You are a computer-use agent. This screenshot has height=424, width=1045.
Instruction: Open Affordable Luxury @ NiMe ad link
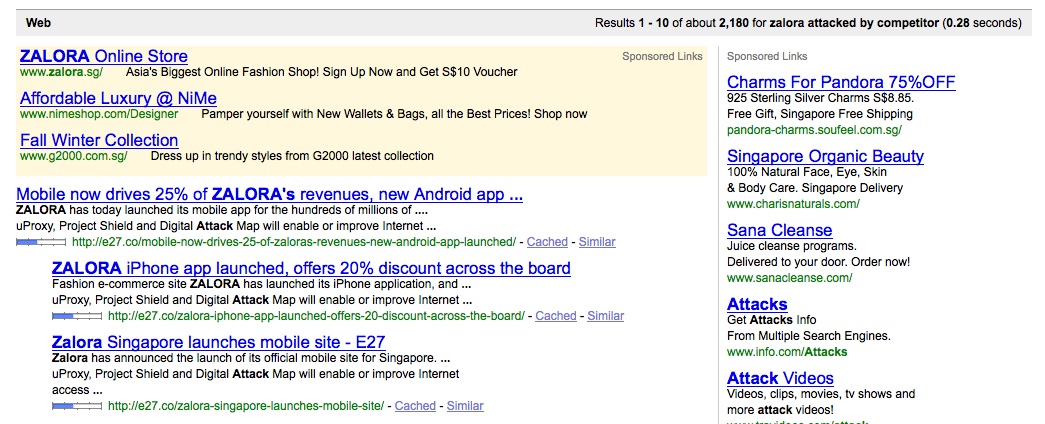tap(118, 98)
